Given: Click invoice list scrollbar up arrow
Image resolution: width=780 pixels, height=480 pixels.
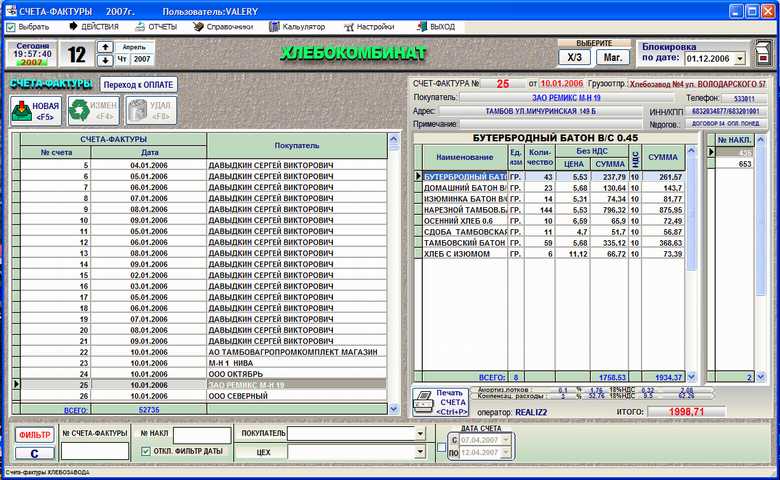Looking at the screenshot, I should pos(393,140).
